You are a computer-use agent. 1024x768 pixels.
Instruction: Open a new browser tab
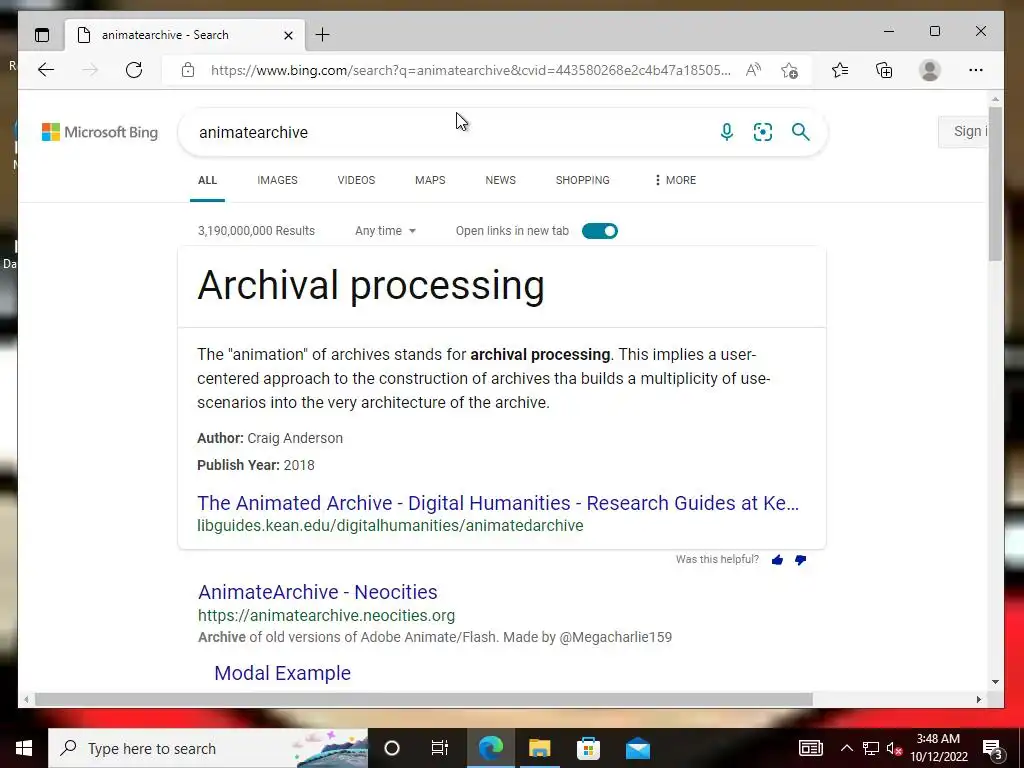(x=323, y=35)
